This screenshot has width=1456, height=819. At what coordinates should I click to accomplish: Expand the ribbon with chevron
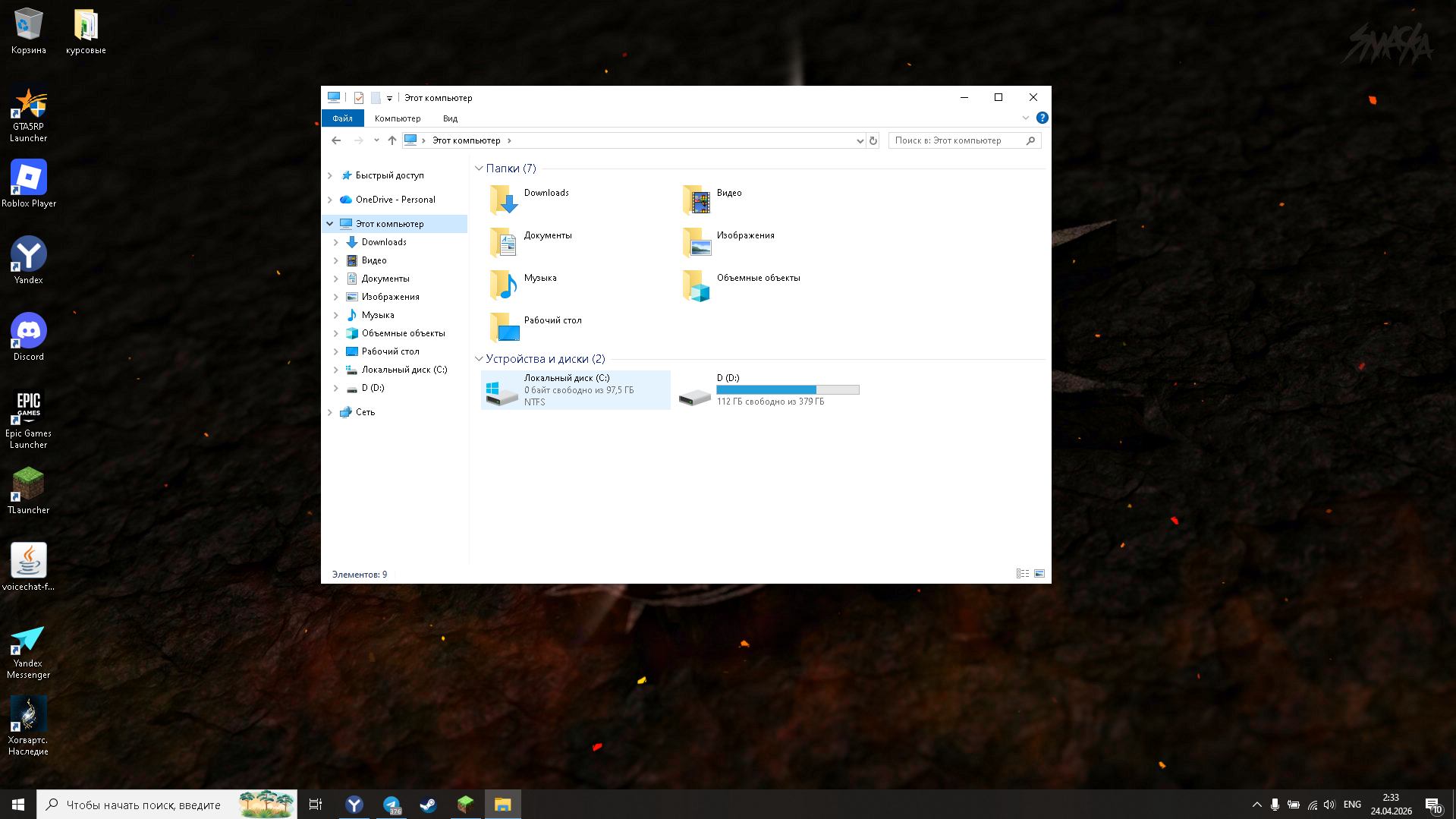click(x=1025, y=118)
